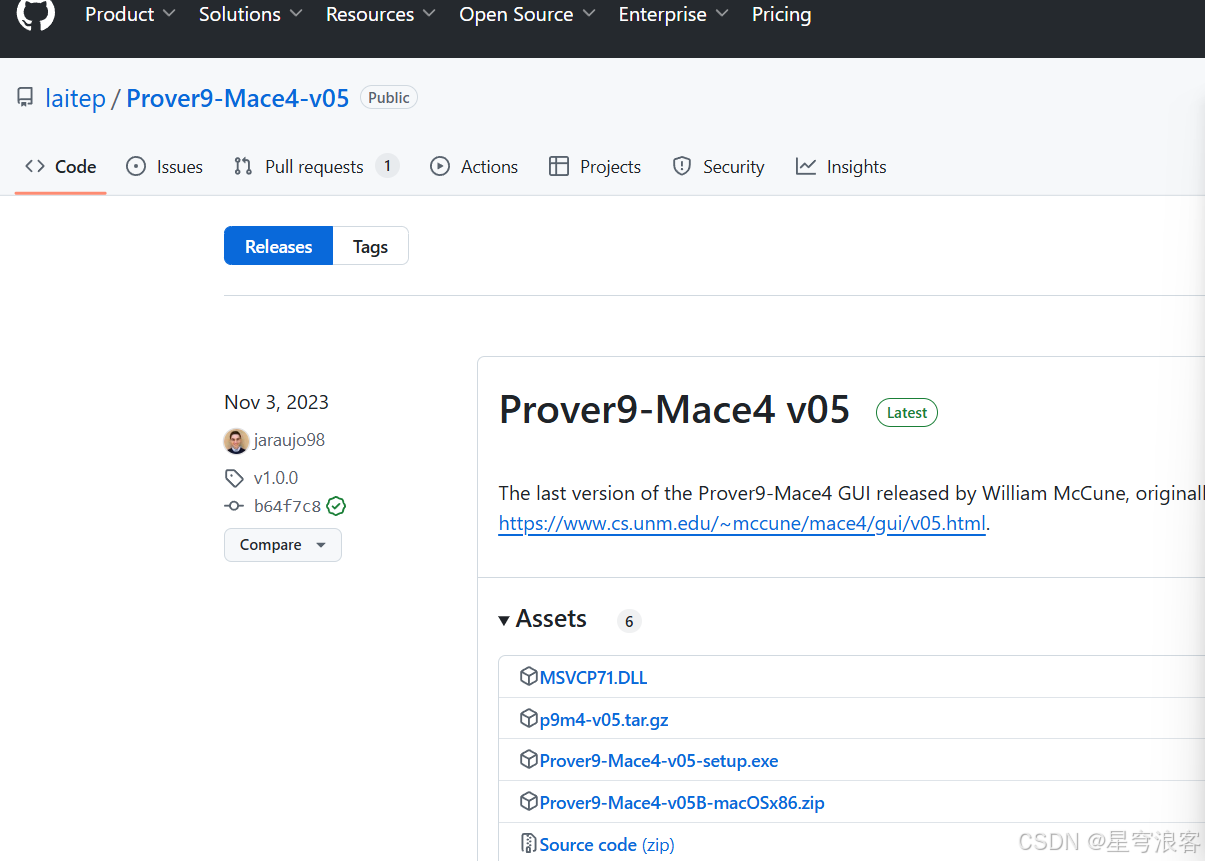Switch to the Code tab
Image resolution: width=1205 pixels, height=861 pixels.
tap(61, 167)
